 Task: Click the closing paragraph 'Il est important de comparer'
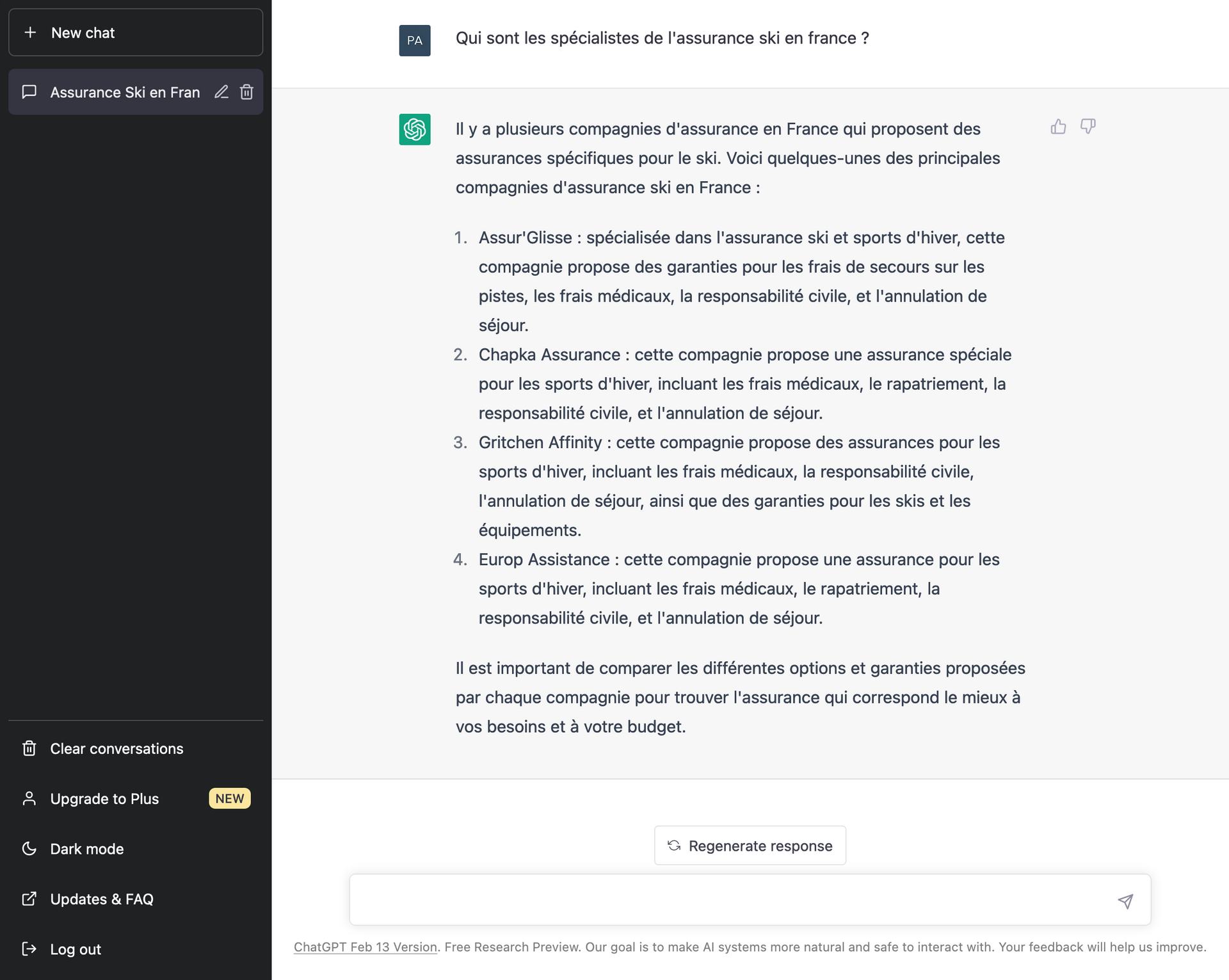pos(741,698)
